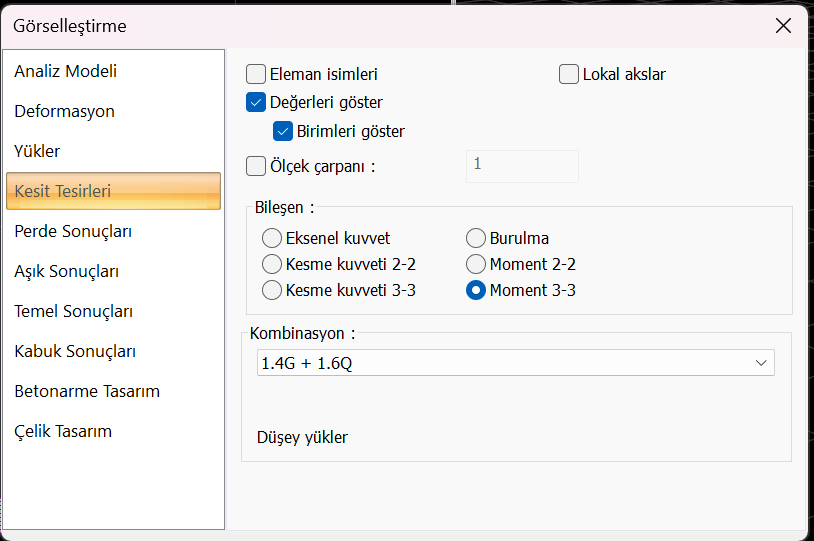Uncheck Değerleri göster option
814x541 pixels.
pos(256,102)
